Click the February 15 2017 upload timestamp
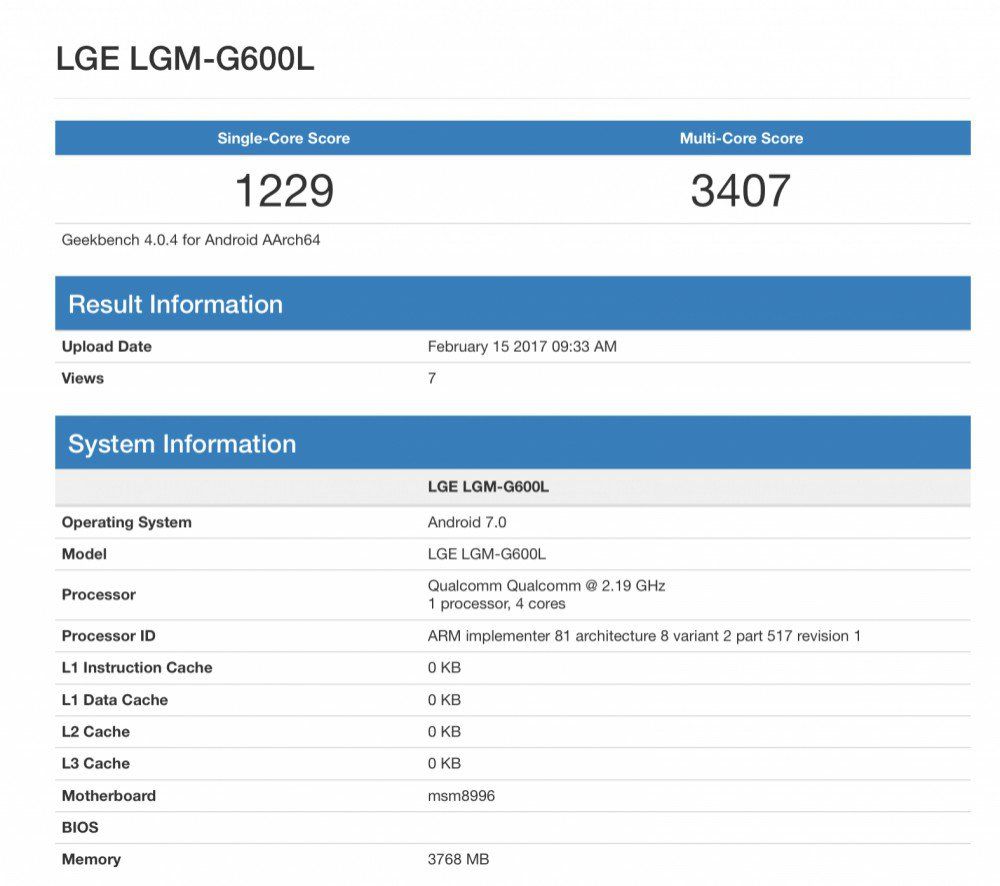The width and height of the screenshot is (1000, 886). point(522,346)
